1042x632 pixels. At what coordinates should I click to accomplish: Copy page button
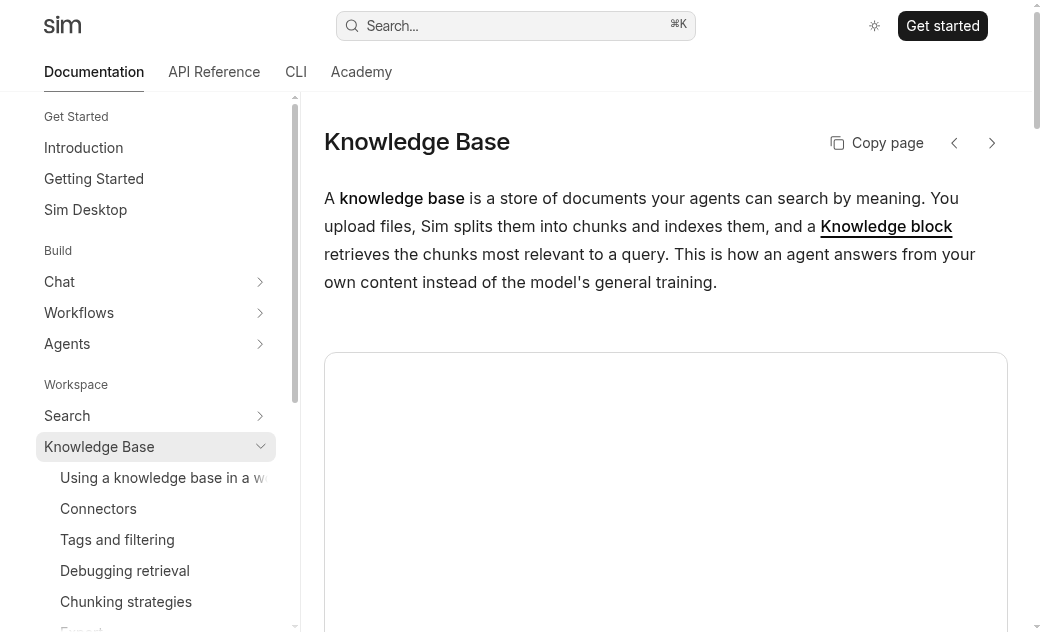pos(877,143)
